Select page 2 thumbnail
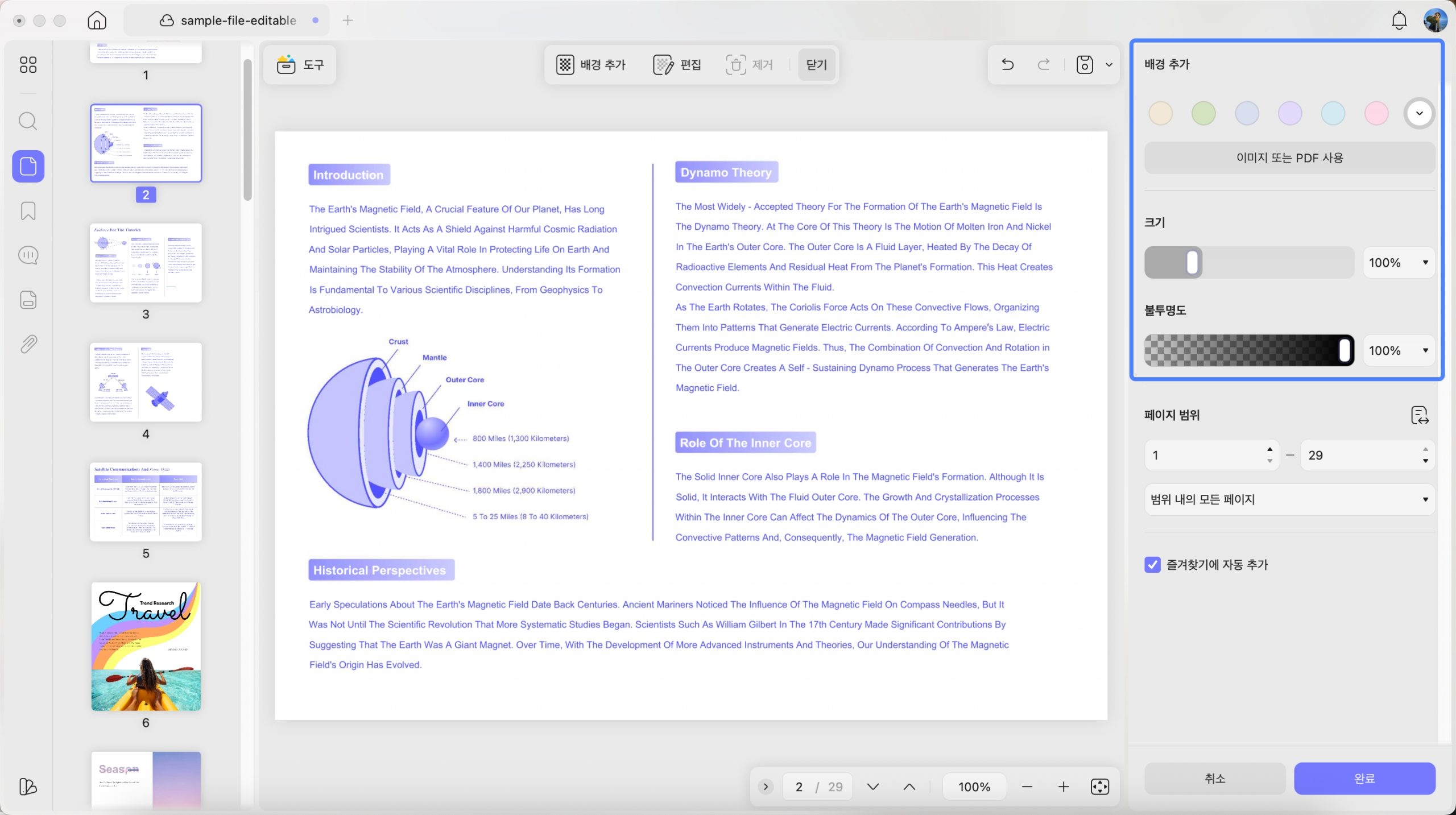1456x815 pixels. click(146, 143)
